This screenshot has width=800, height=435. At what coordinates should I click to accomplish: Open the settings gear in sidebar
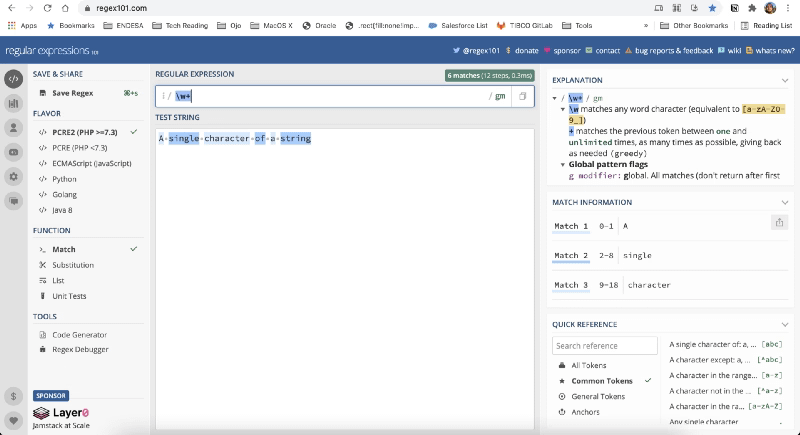click(14, 176)
